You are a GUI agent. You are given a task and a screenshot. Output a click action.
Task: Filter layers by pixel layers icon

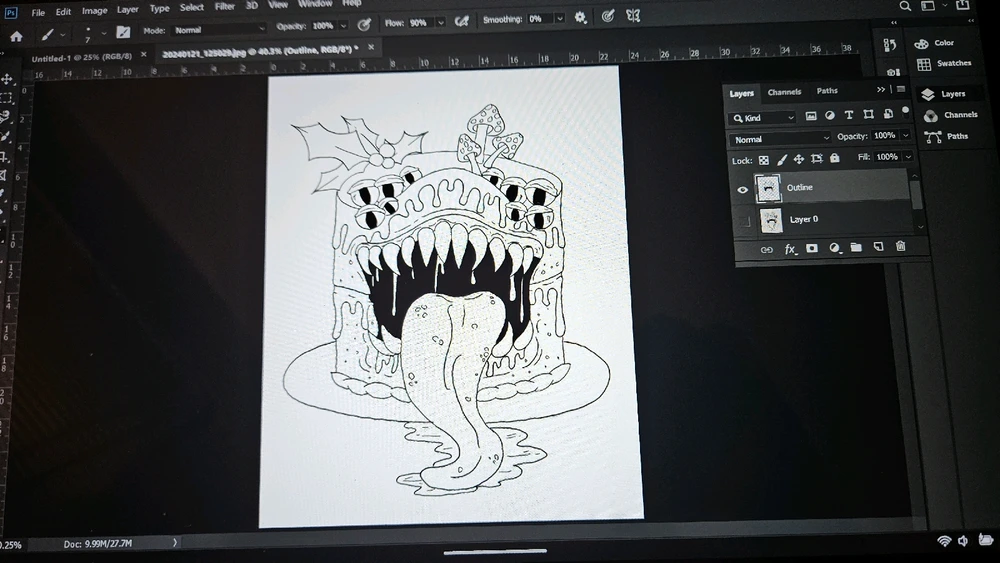811,116
